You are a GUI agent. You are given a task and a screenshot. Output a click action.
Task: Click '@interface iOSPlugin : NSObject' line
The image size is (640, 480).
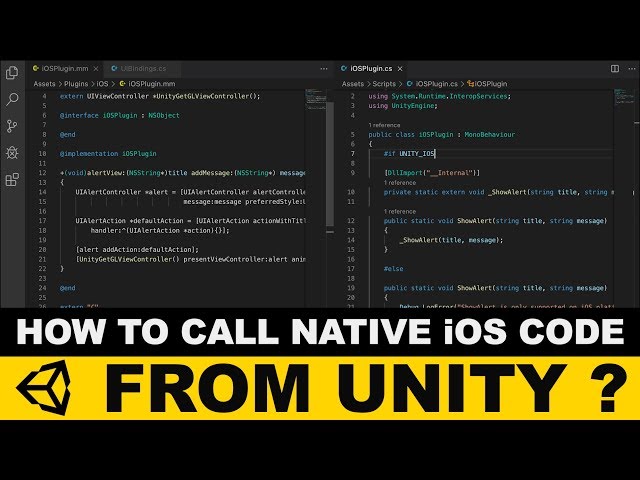tap(120, 116)
